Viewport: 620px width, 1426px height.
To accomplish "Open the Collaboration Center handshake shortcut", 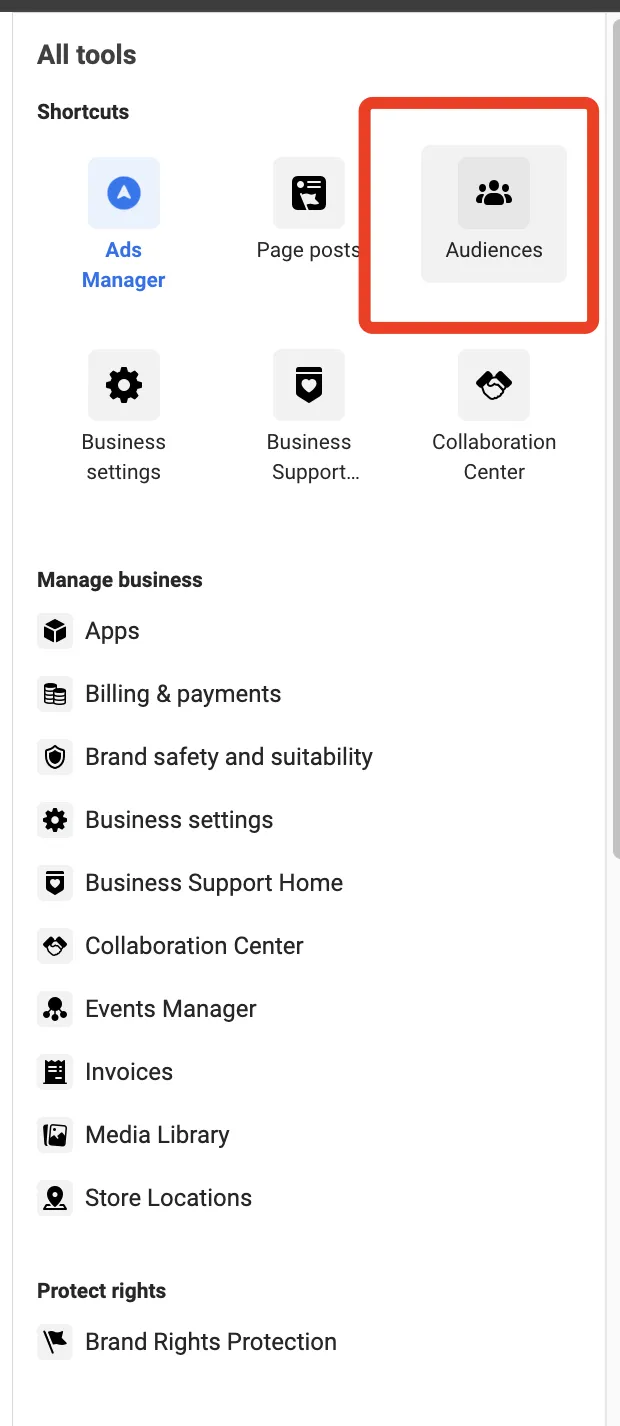I will point(494,385).
